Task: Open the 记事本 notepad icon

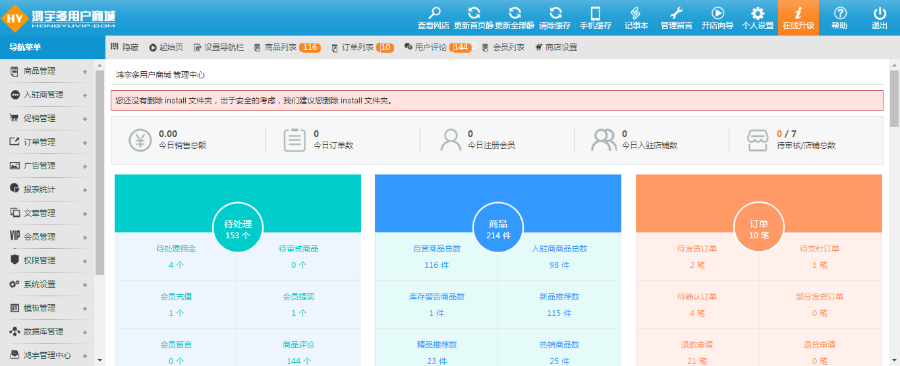Action: tap(636, 12)
